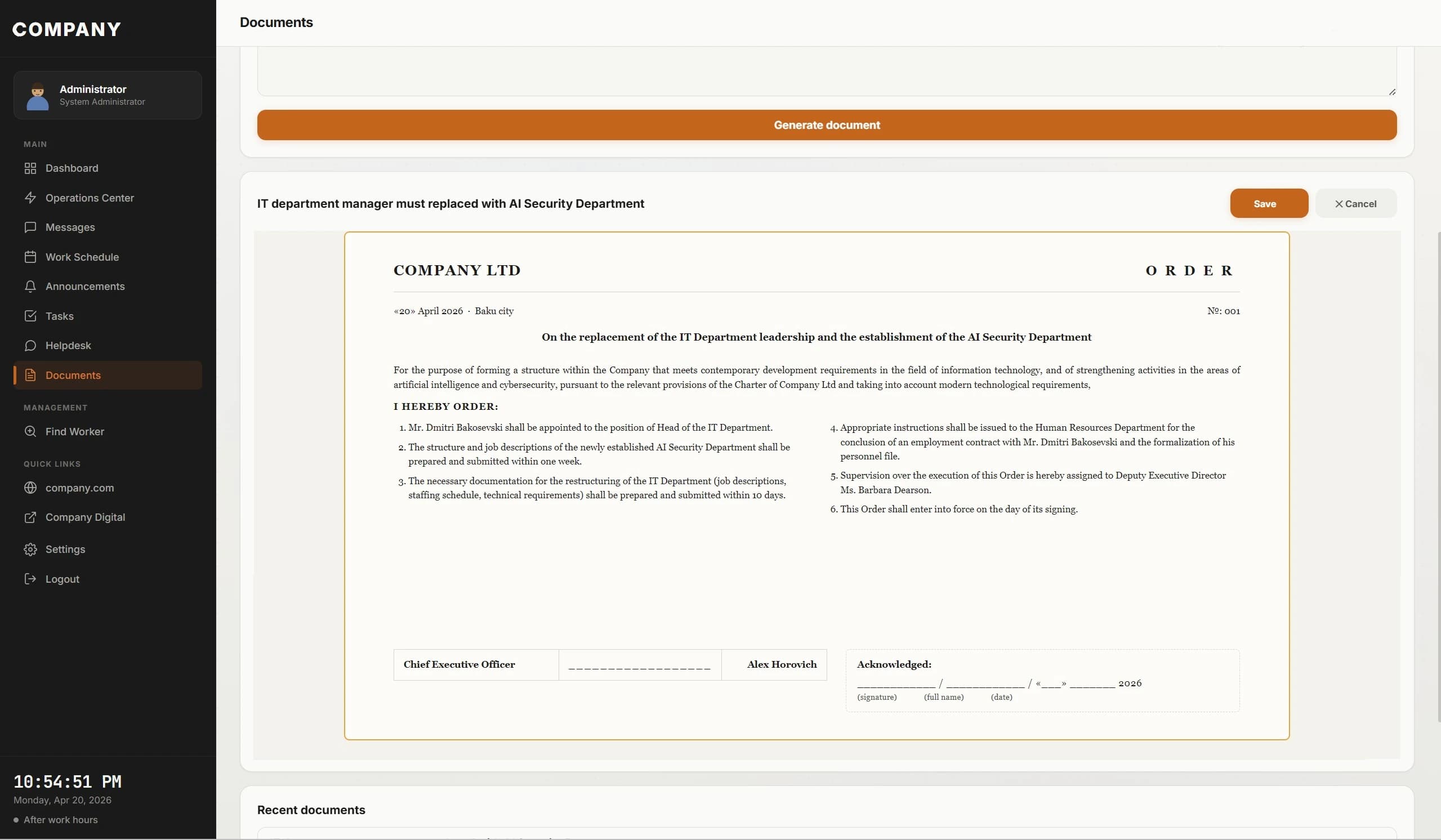Click the Messages chat bubble icon
1441x840 pixels.
pyautogui.click(x=30, y=227)
